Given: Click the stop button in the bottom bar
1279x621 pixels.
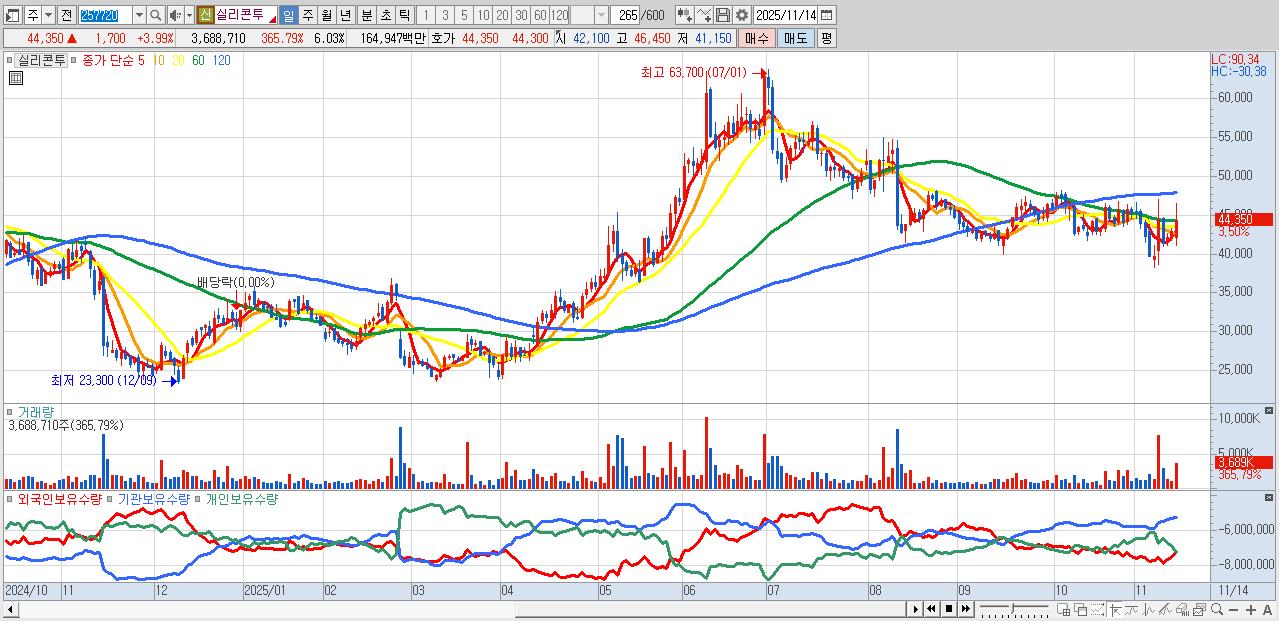Looking at the screenshot, I should point(949,609).
